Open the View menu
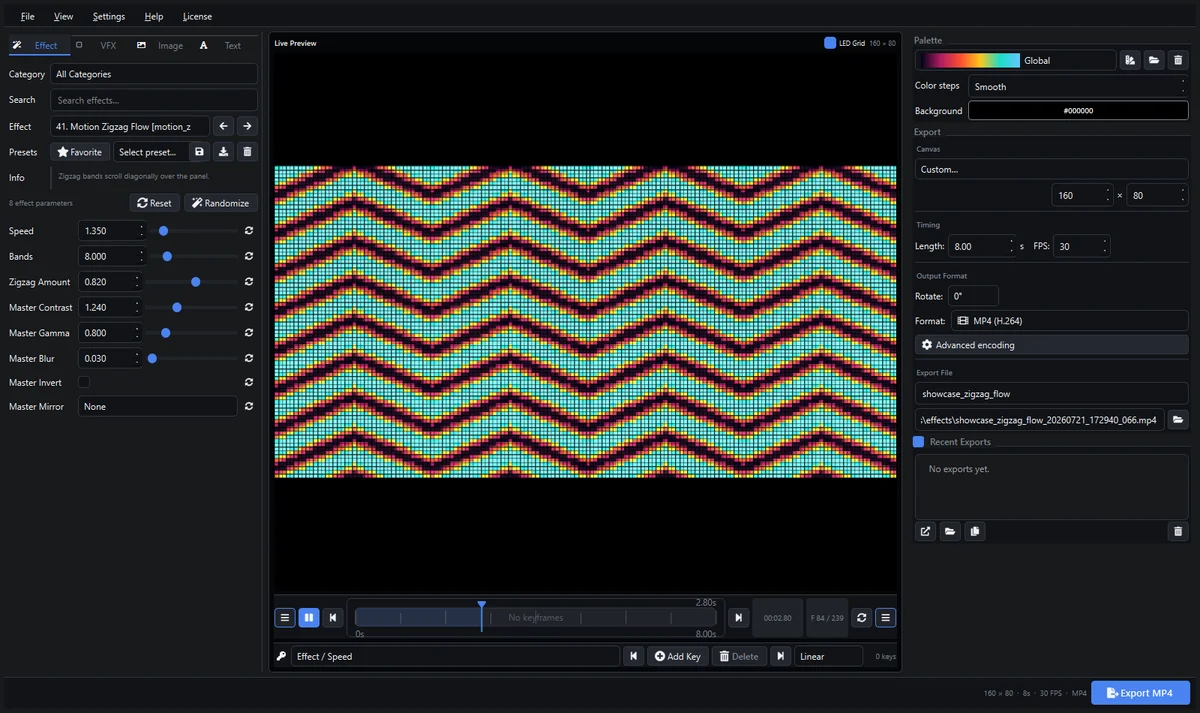1200x713 pixels. (x=63, y=17)
